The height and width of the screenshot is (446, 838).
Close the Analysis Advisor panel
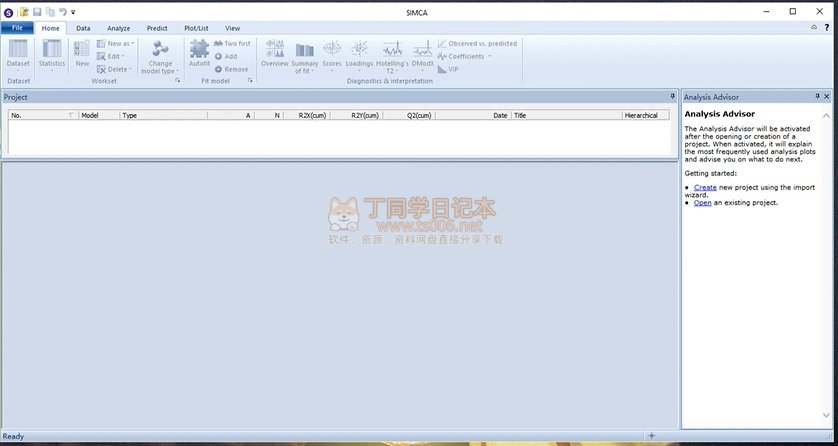pyautogui.click(x=827, y=97)
